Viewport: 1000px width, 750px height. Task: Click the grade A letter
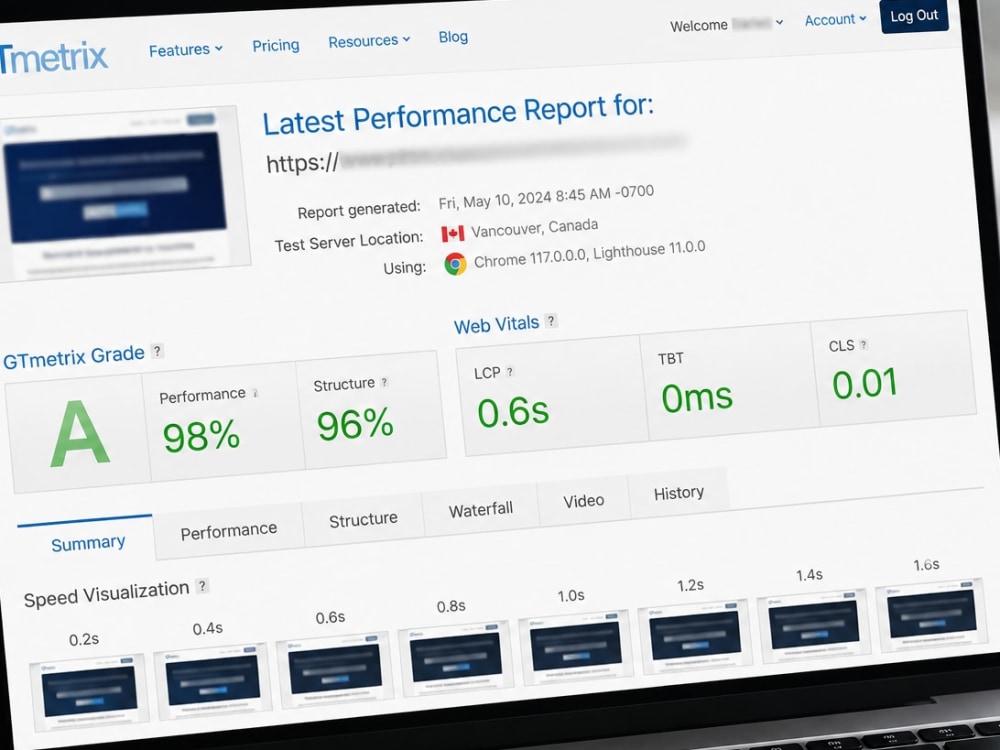(80, 434)
